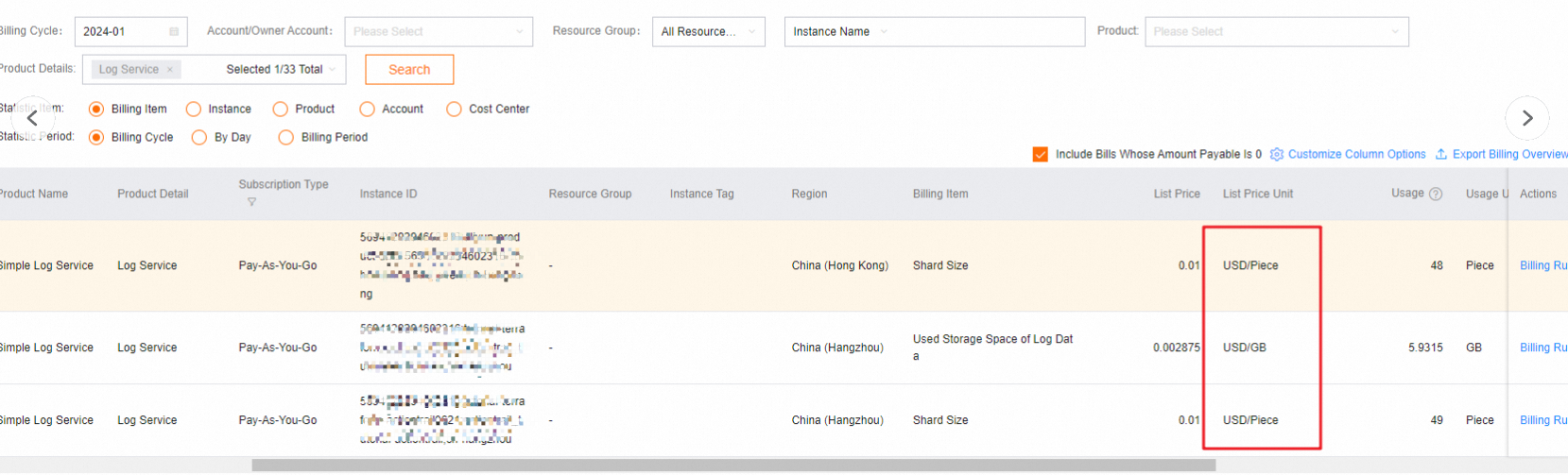Click the Usage help question mark icon
Screen dimensions: 1568x475
click(1436, 195)
